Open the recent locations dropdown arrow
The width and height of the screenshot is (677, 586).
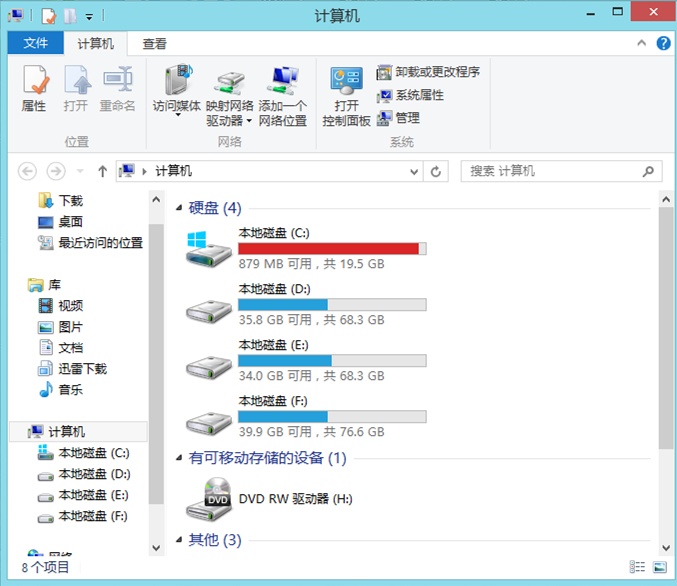point(80,171)
